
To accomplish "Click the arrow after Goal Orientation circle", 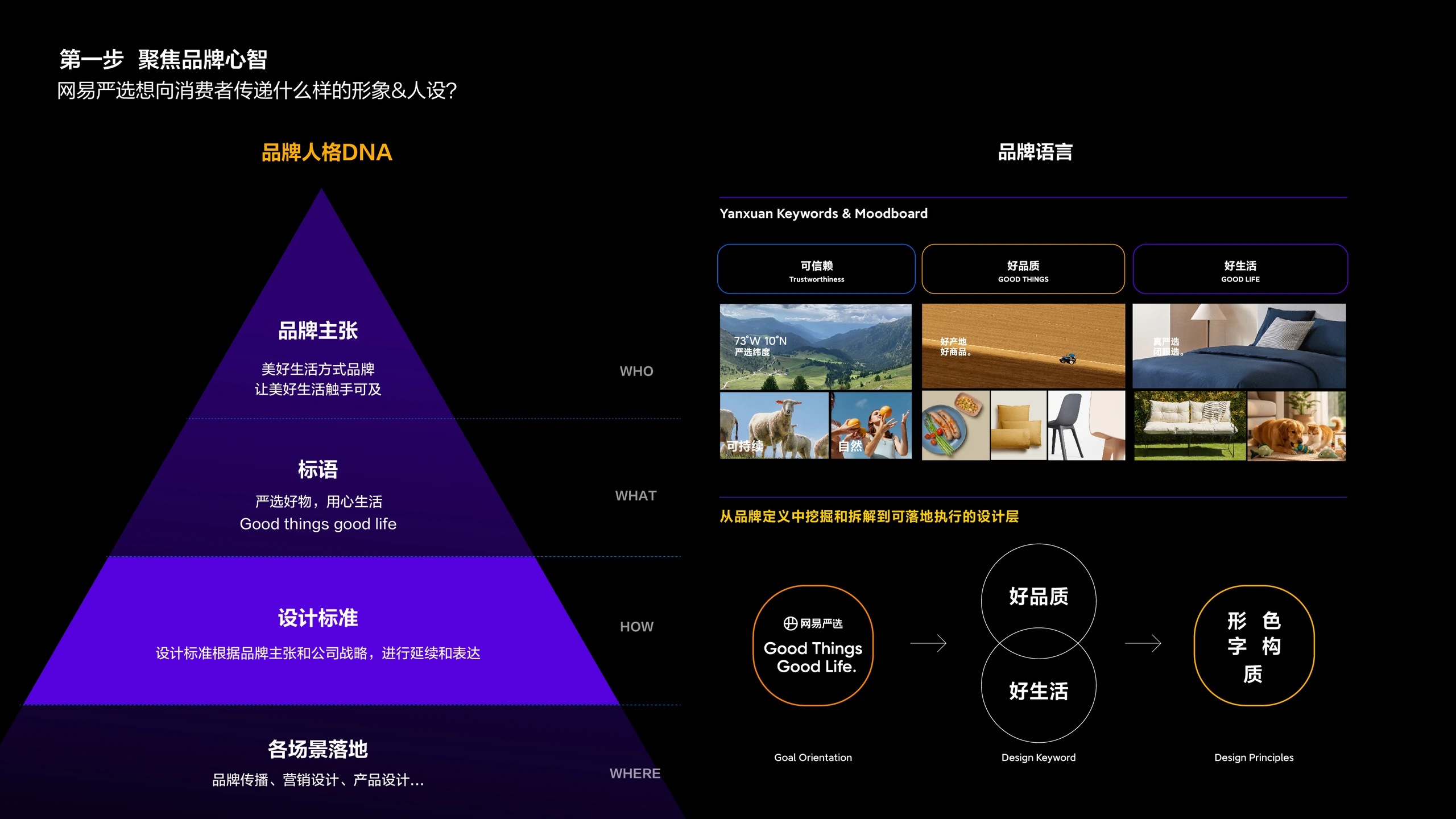I will 928,643.
